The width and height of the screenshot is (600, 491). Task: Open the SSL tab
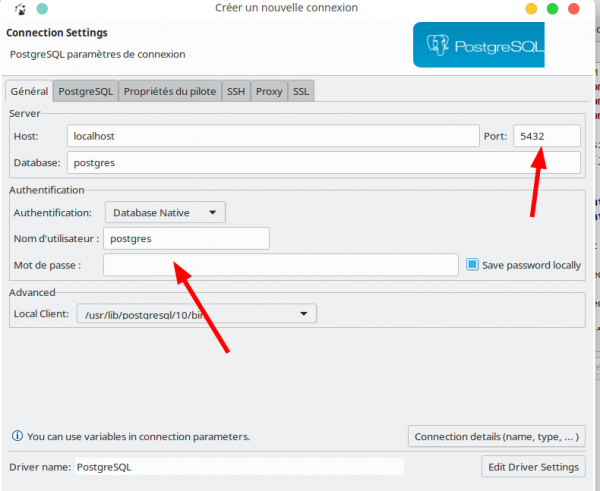click(301, 91)
